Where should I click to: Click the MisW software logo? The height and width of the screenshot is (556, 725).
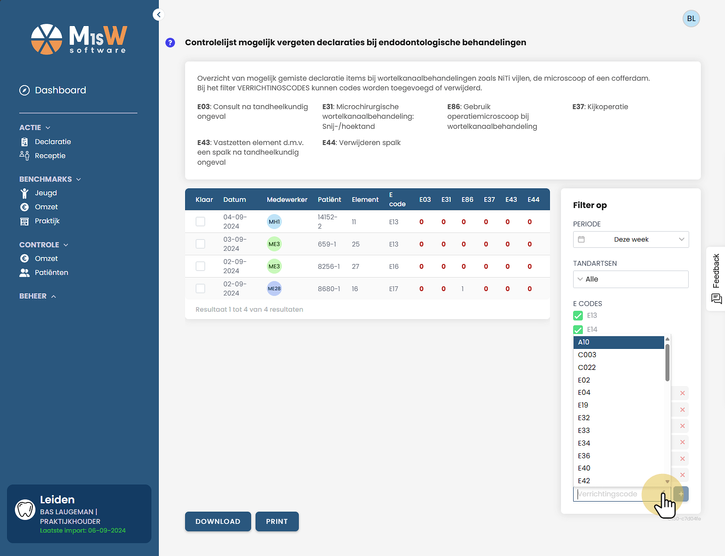click(79, 39)
